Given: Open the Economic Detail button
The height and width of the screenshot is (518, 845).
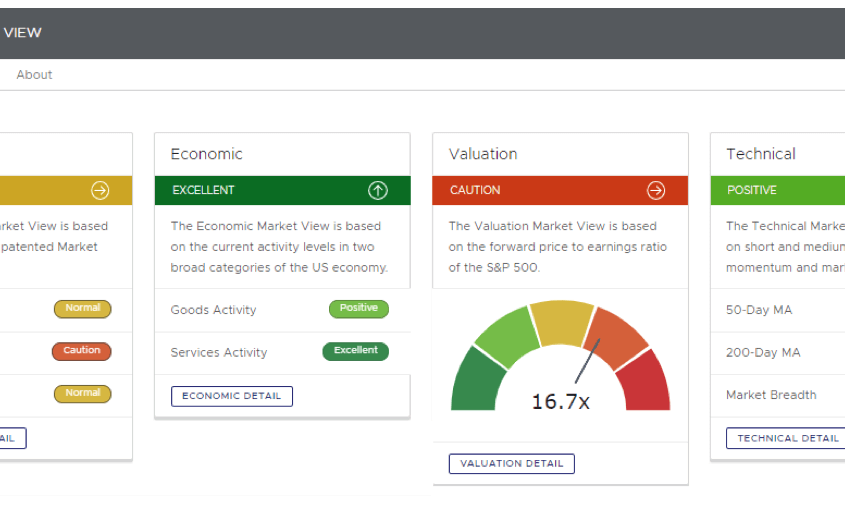Looking at the screenshot, I should click(x=232, y=396).
